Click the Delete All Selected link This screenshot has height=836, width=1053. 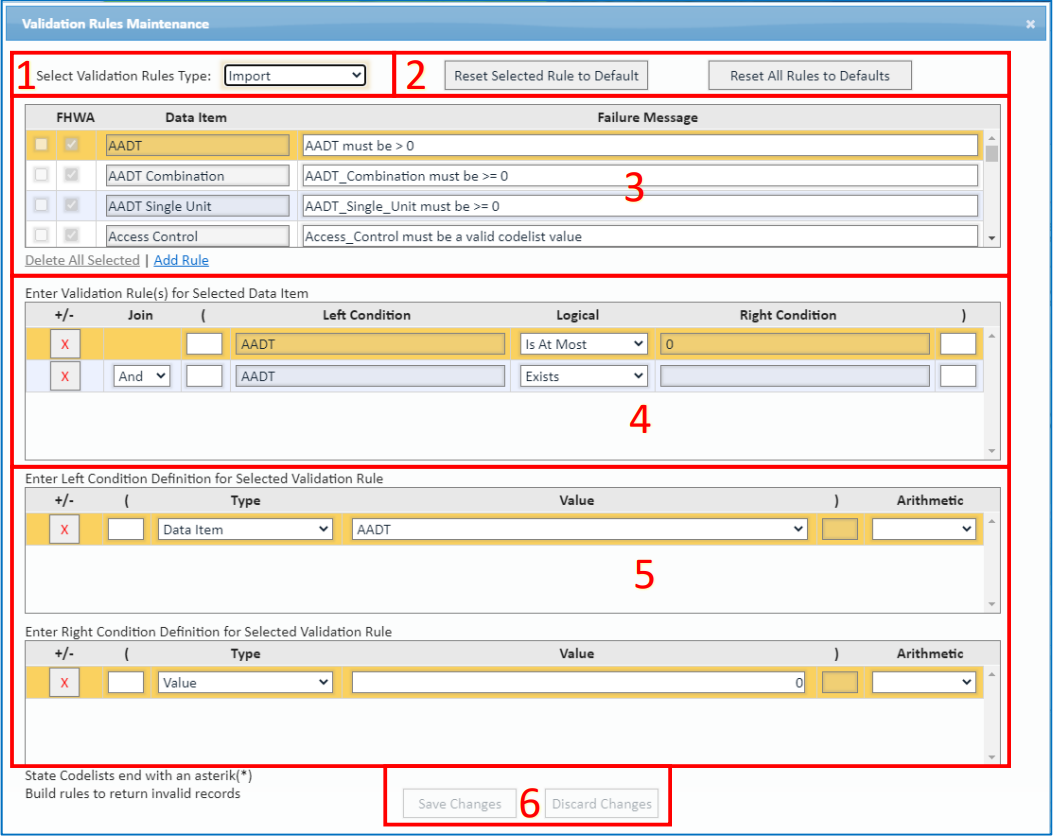82,260
